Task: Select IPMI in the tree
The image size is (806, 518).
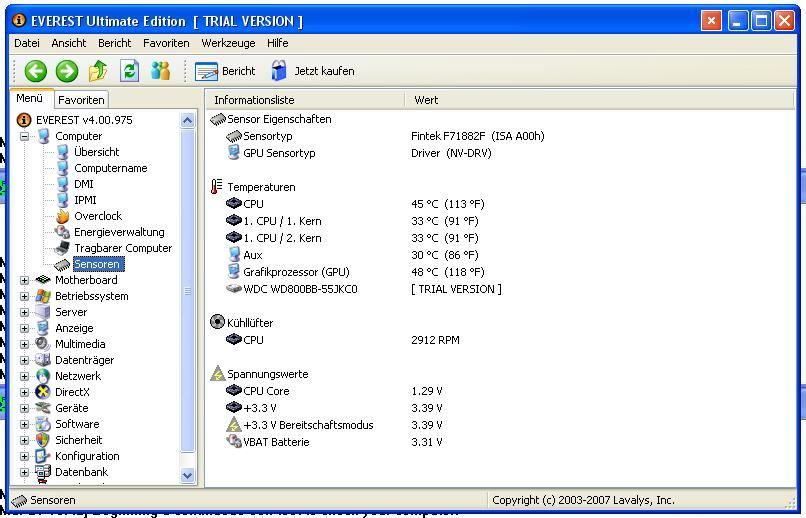Action: coord(85,199)
